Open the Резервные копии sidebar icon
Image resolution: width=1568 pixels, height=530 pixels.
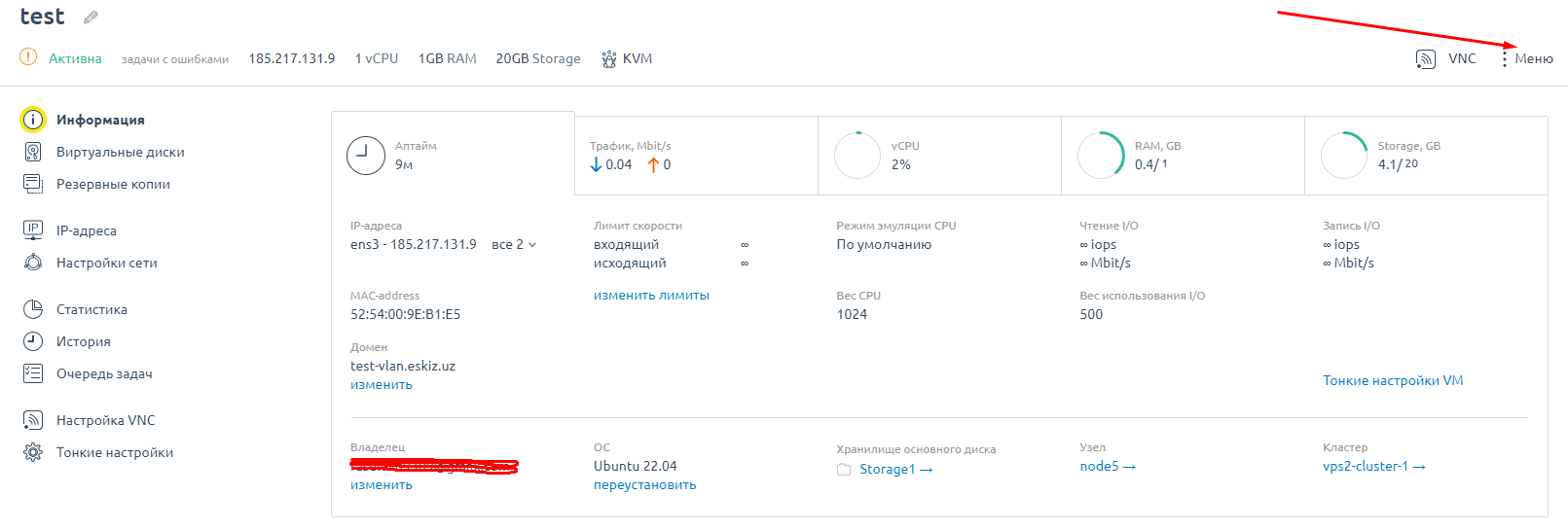pyautogui.click(x=33, y=184)
